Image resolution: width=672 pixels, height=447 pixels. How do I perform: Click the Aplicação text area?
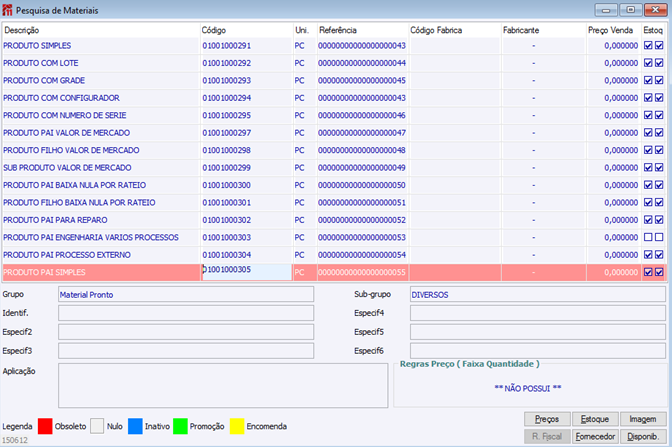223,385
